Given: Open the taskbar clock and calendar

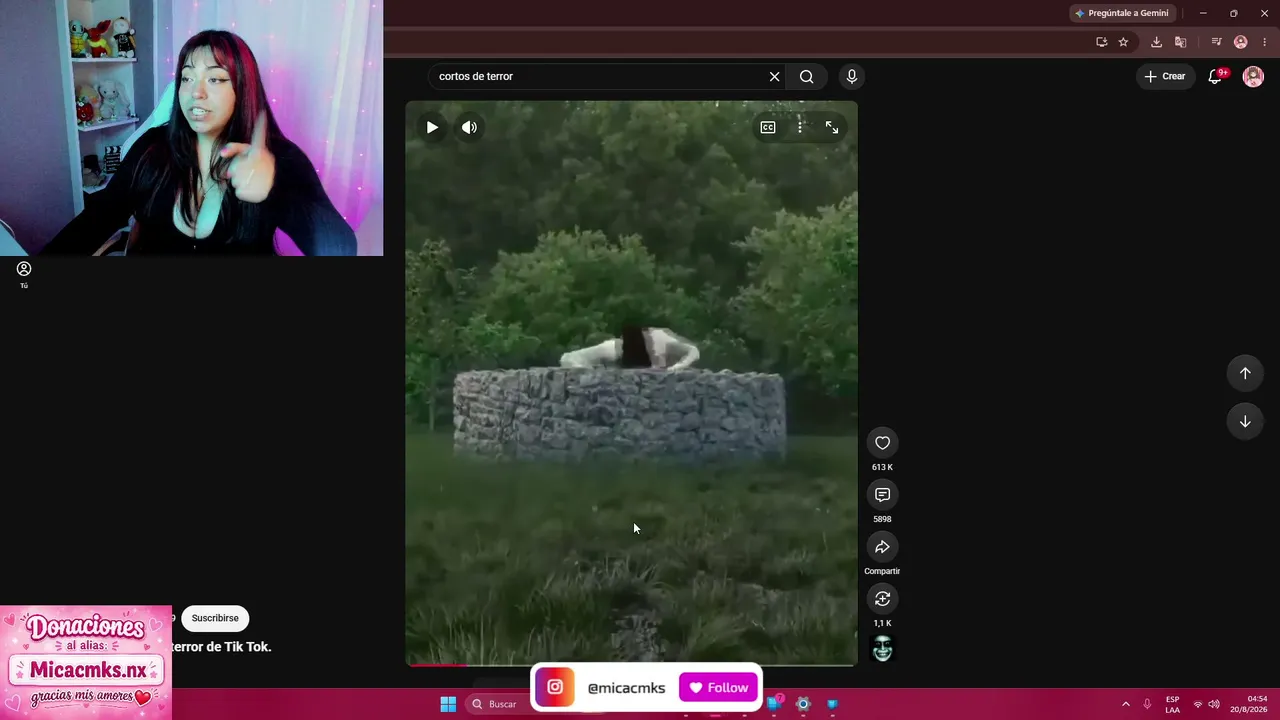Looking at the screenshot, I should click(x=1250, y=704).
